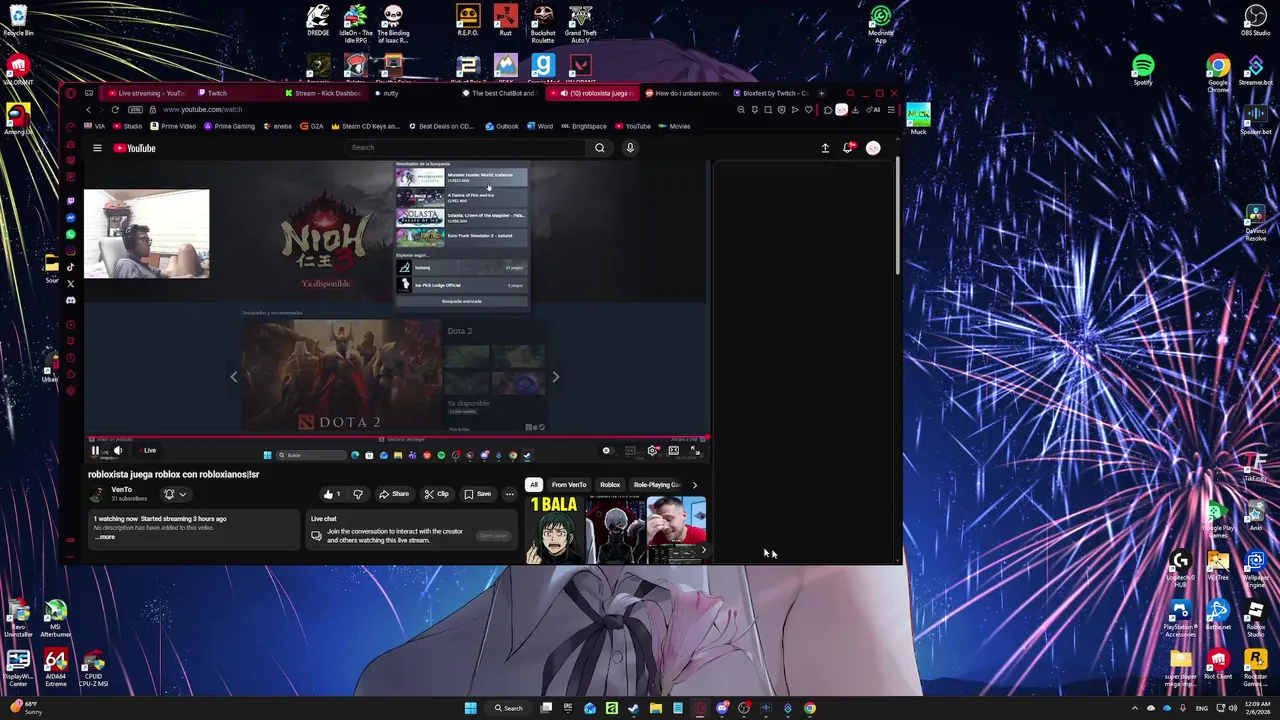Save the video to a playlist
This screenshot has height=720, width=1280.
[478, 494]
